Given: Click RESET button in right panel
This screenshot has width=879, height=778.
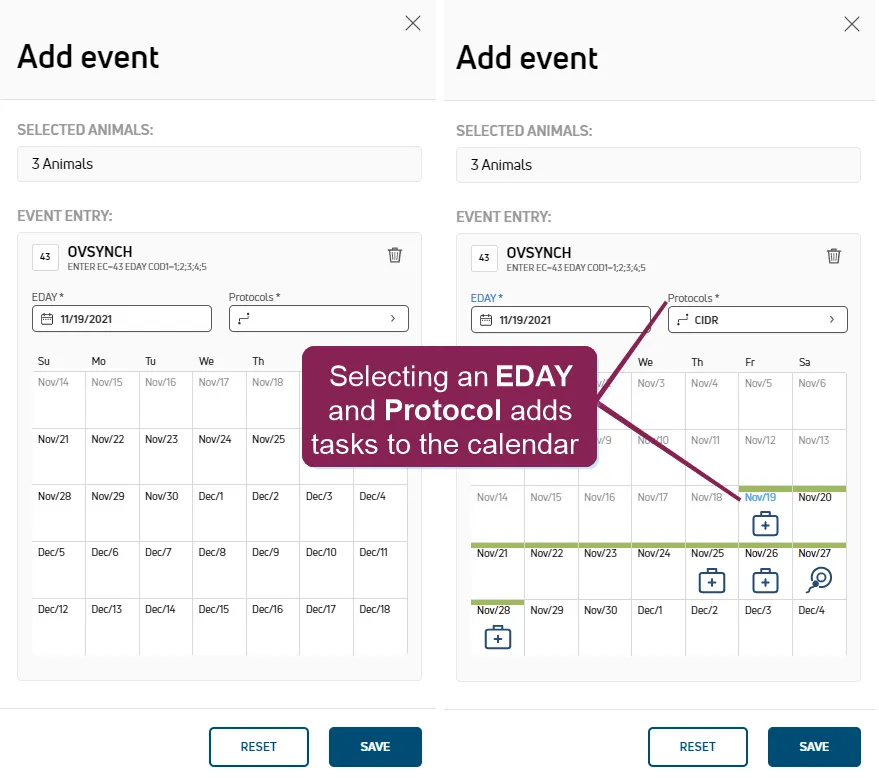Looking at the screenshot, I should click(x=697, y=747).
